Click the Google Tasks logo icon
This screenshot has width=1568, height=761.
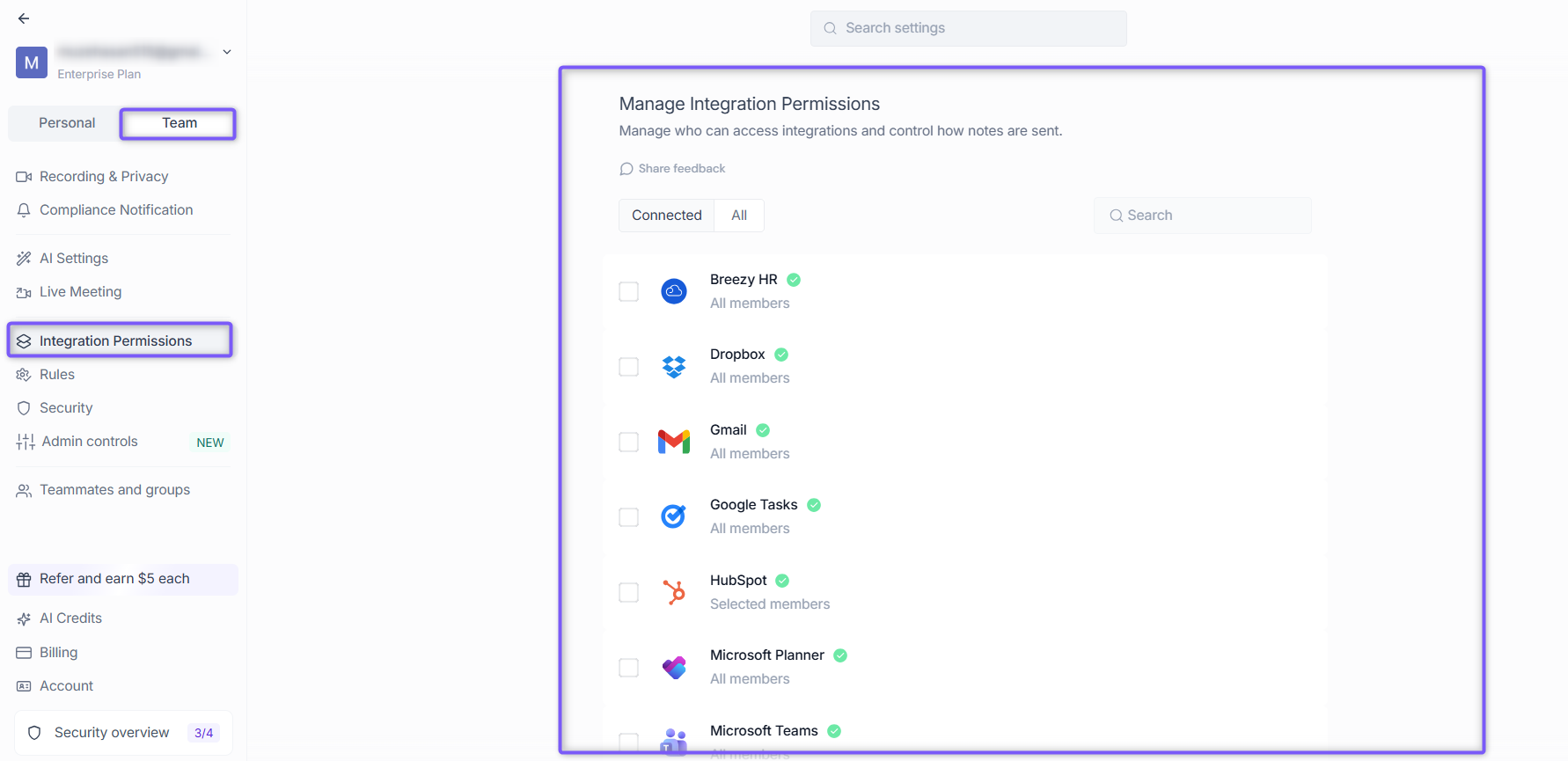[x=674, y=516]
